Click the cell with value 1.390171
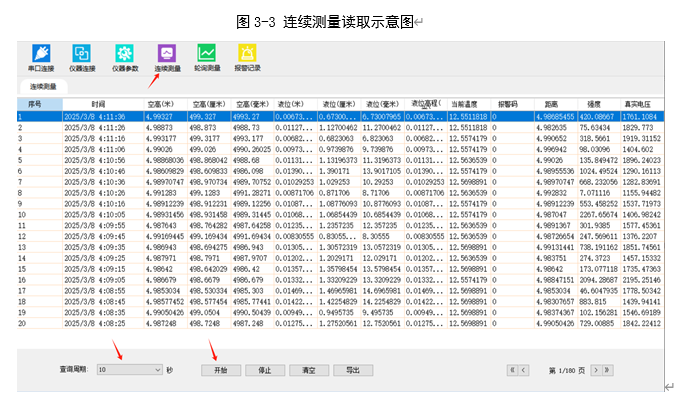677x397 pixels. coord(339,171)
